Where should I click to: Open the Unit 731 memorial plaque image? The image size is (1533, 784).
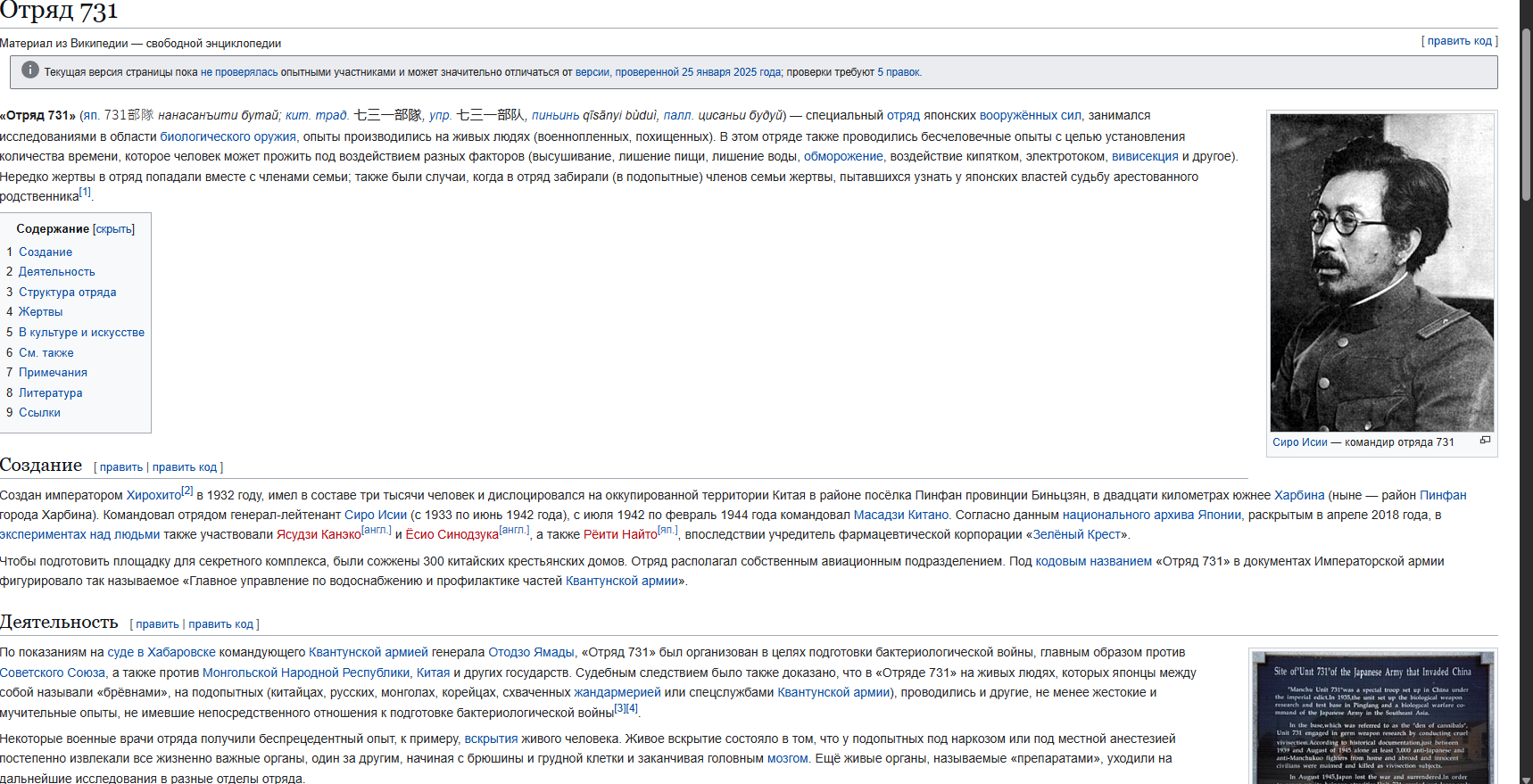point(1372,718)
